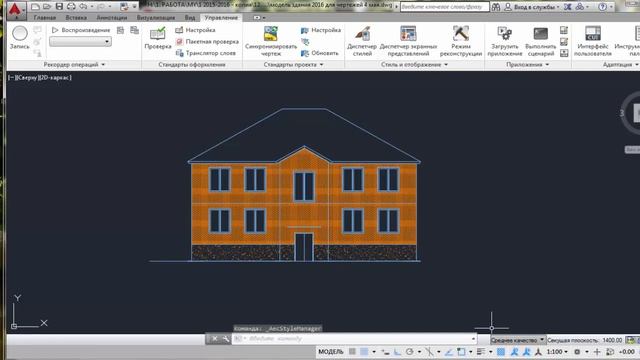Click the Проверка standards check icon
The height and width of the screenshot is (360, 640).
[x=158, y=34]
